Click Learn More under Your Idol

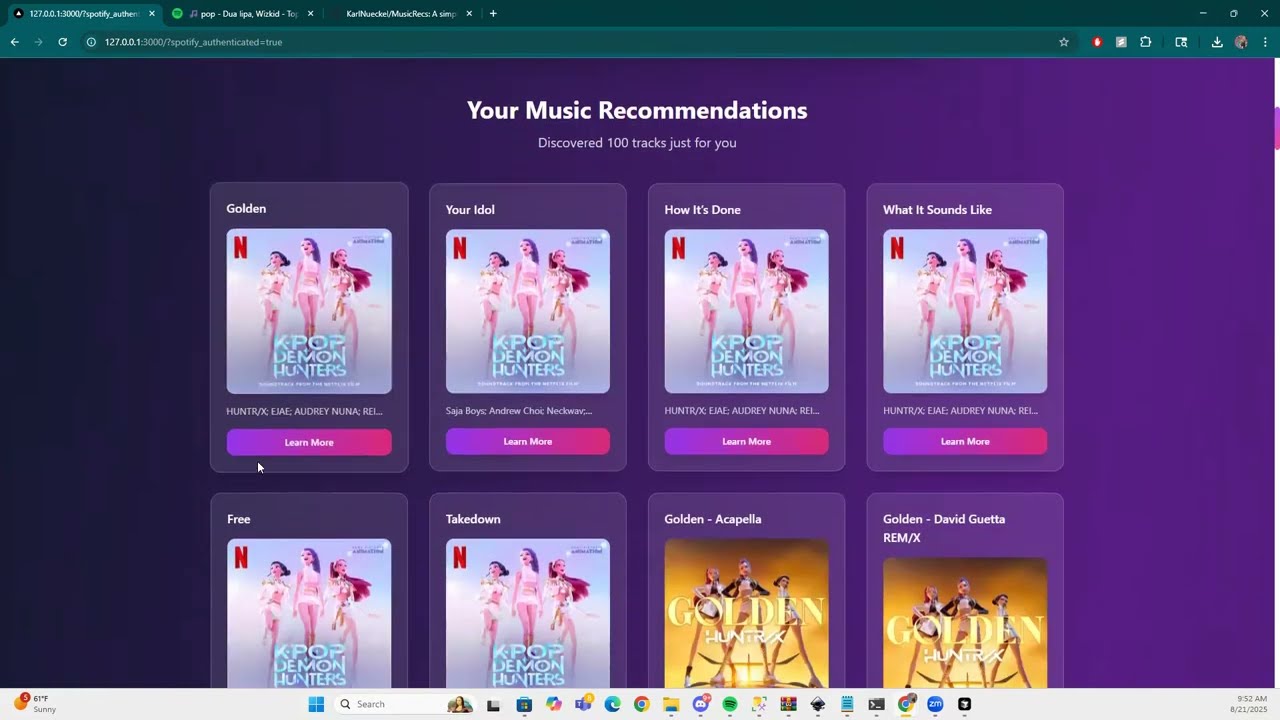pos(527,441)
